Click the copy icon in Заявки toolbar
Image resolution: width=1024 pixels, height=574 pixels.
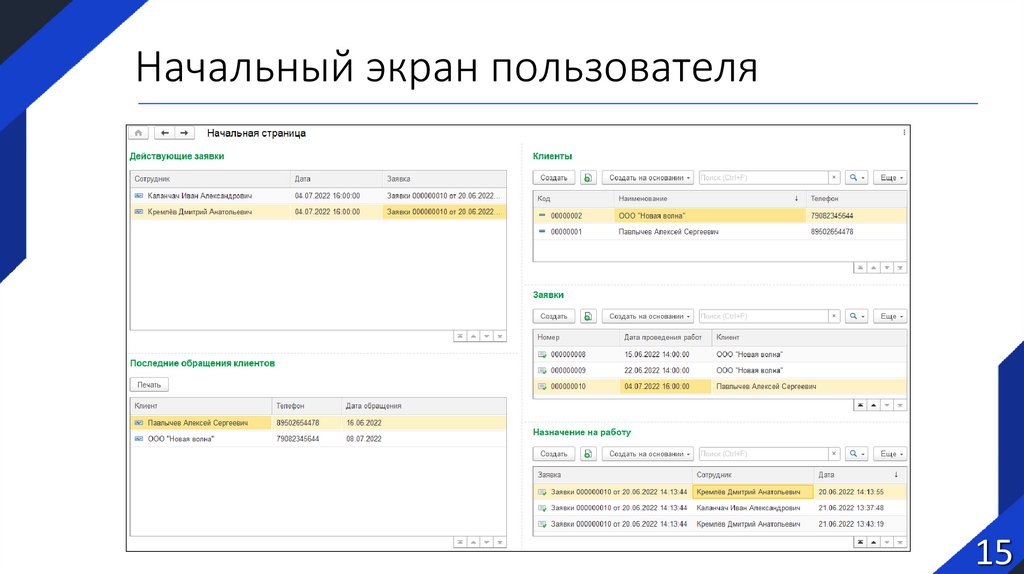pyautogui.click(x=589, y=316)
